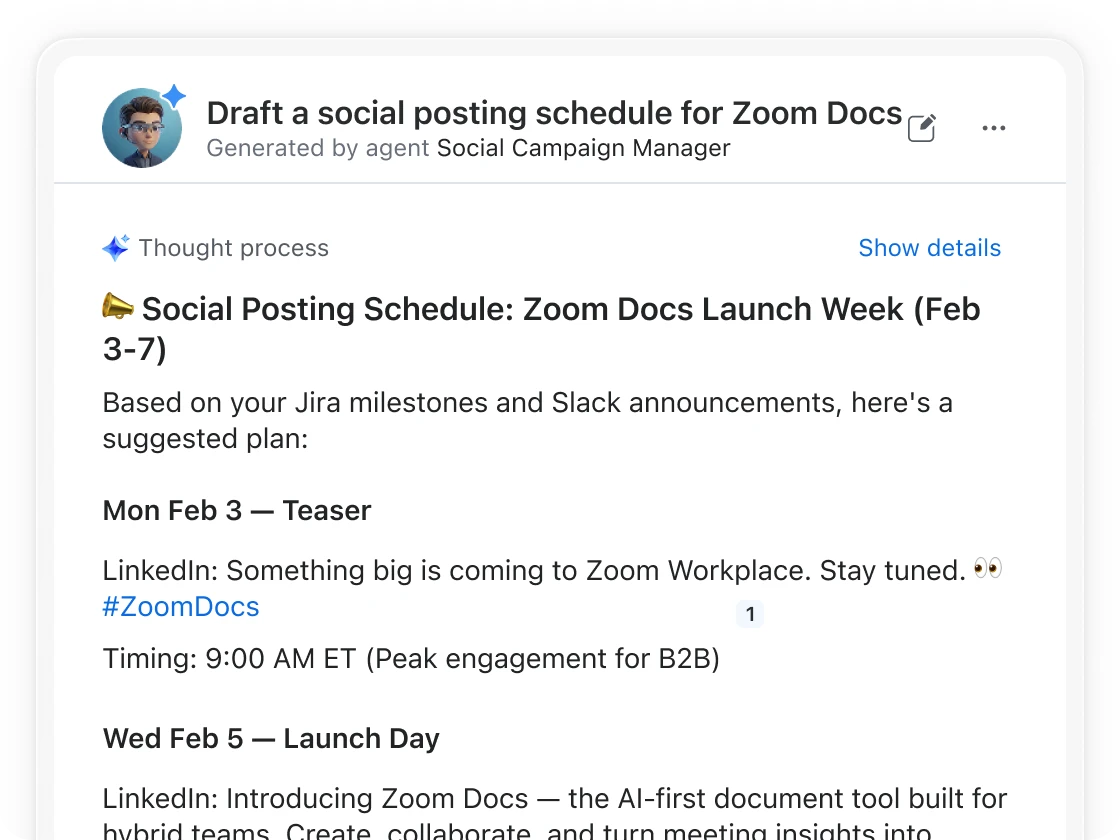Click the megaphone emoji in heading

(118, 306)
